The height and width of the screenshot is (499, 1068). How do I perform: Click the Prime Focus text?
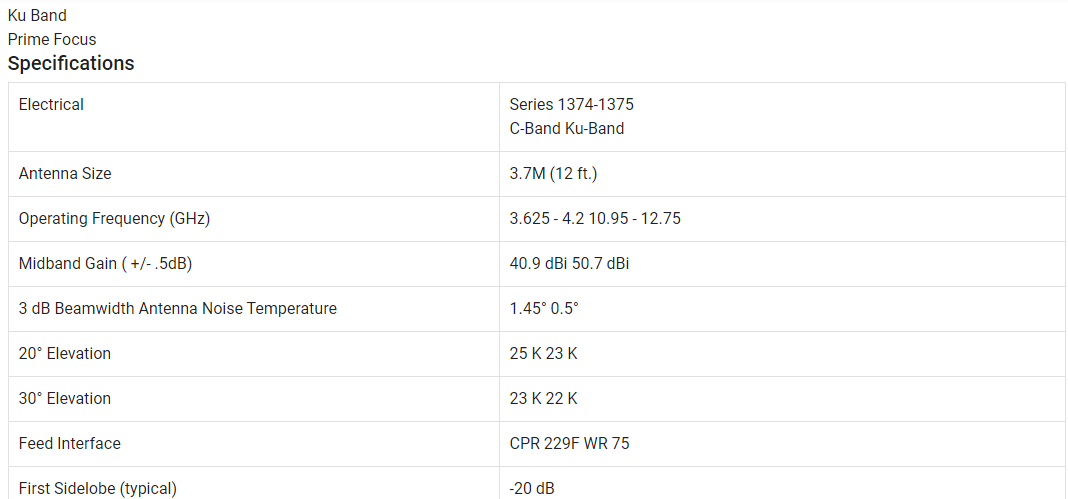(52, 39)
